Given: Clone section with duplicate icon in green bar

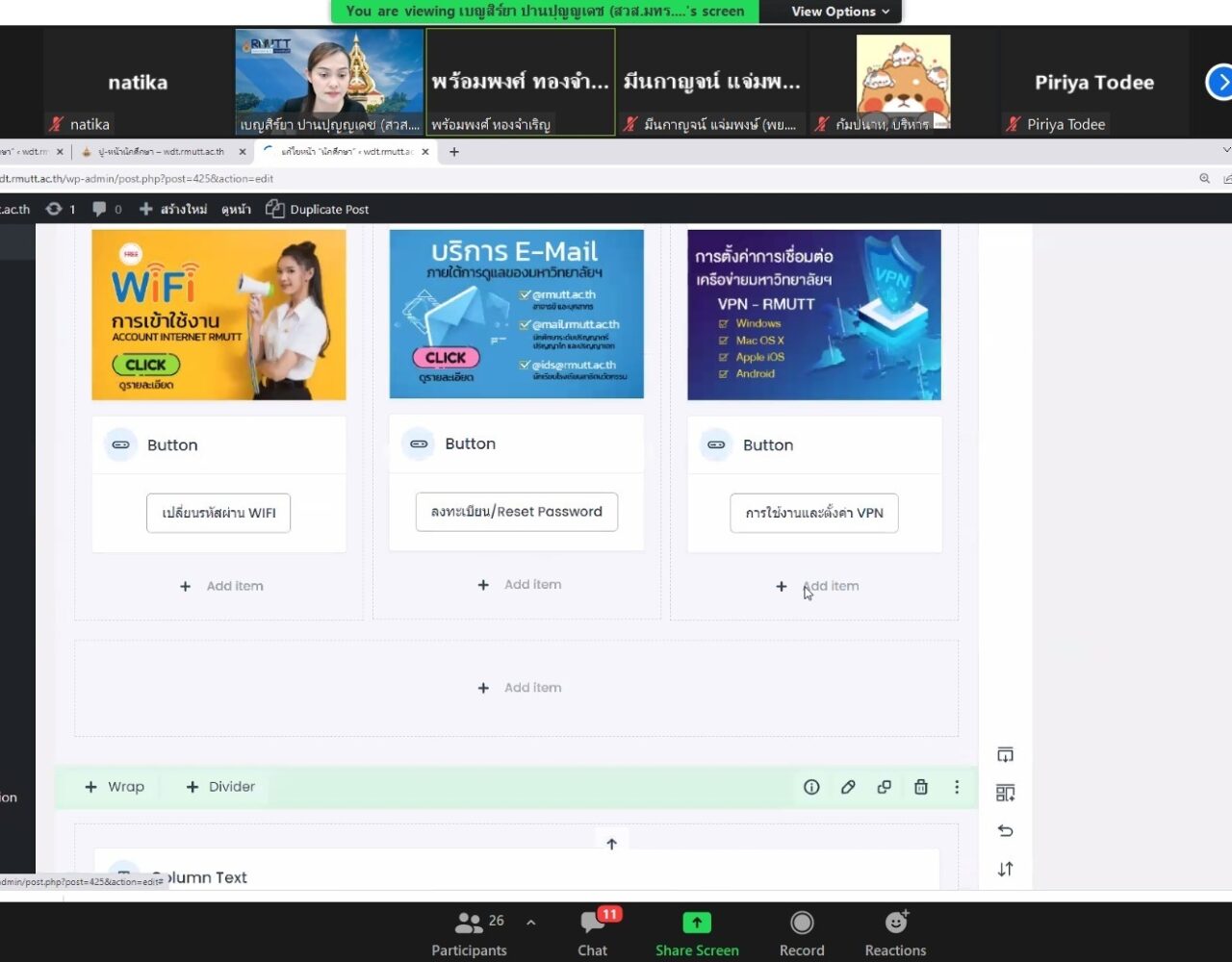Looking at the screenshot, I should point(885,787).
